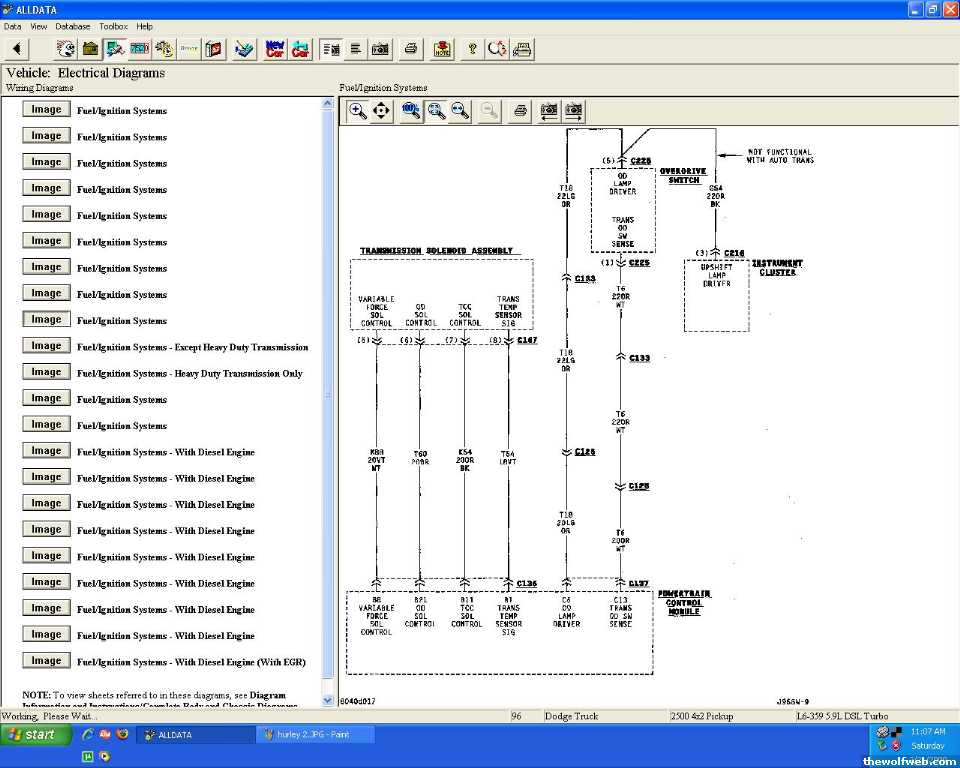Click the cartoon face toolbar icon
The height and width of the screenshot is (768, 960).
[66, 48]
